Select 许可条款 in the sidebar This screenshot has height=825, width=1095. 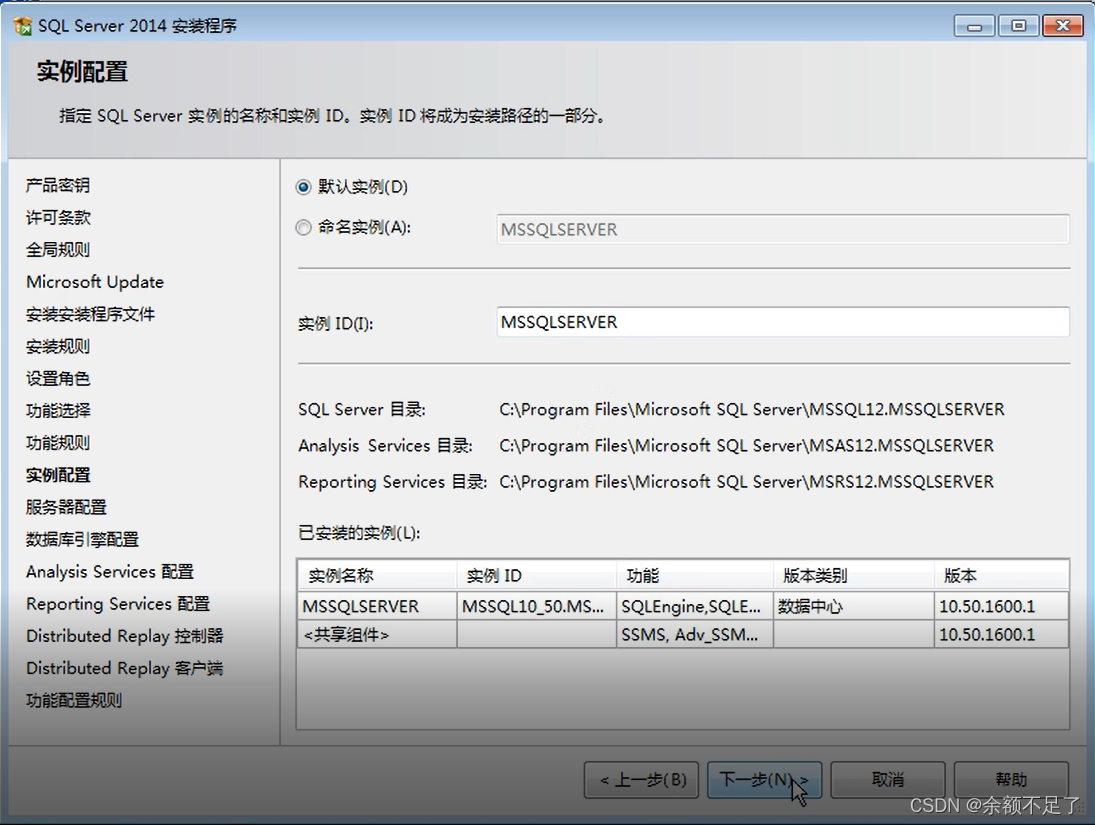pyautogui.click(x=57, y=217)
